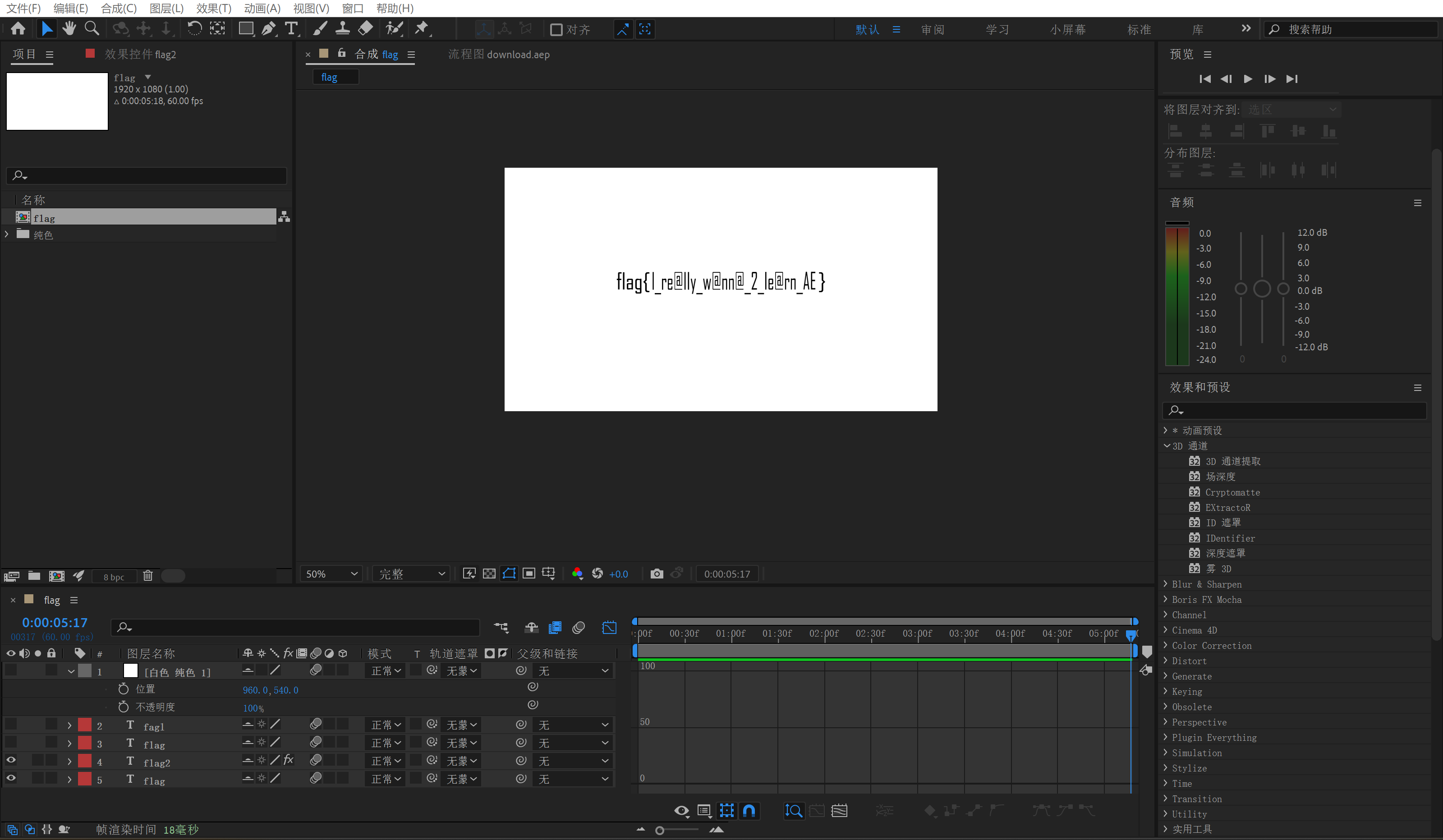Click the 8 bpc color depth button
Viewport: 1443px width, 840px height.
[x=113, y=577]
